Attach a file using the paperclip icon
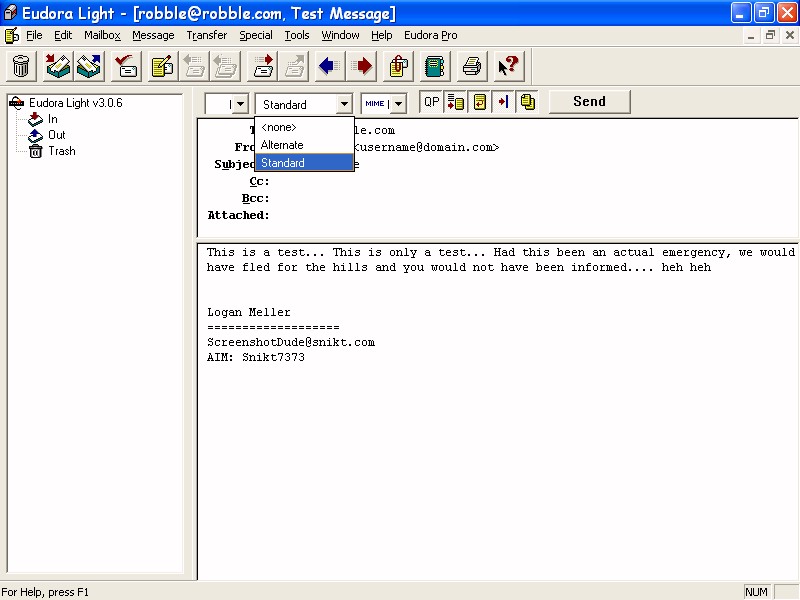 pos(398,66)
